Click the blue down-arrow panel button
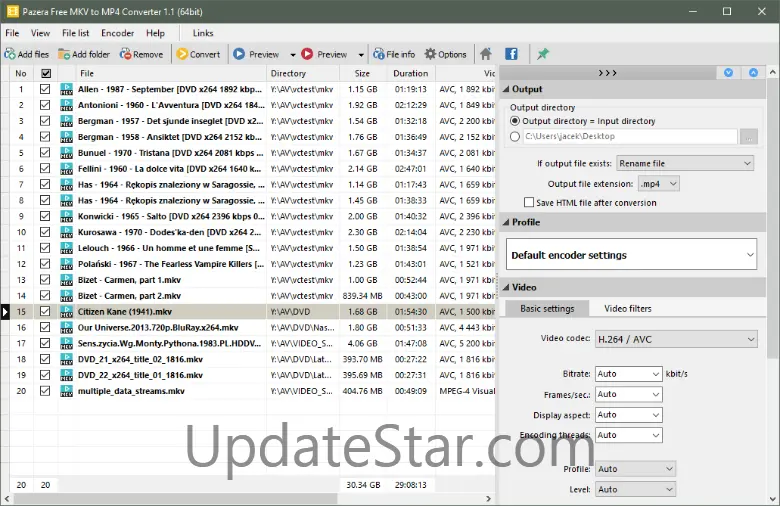The width and height of the screenshot is (780, 506). pyautogui.click(x=728, y=73)
